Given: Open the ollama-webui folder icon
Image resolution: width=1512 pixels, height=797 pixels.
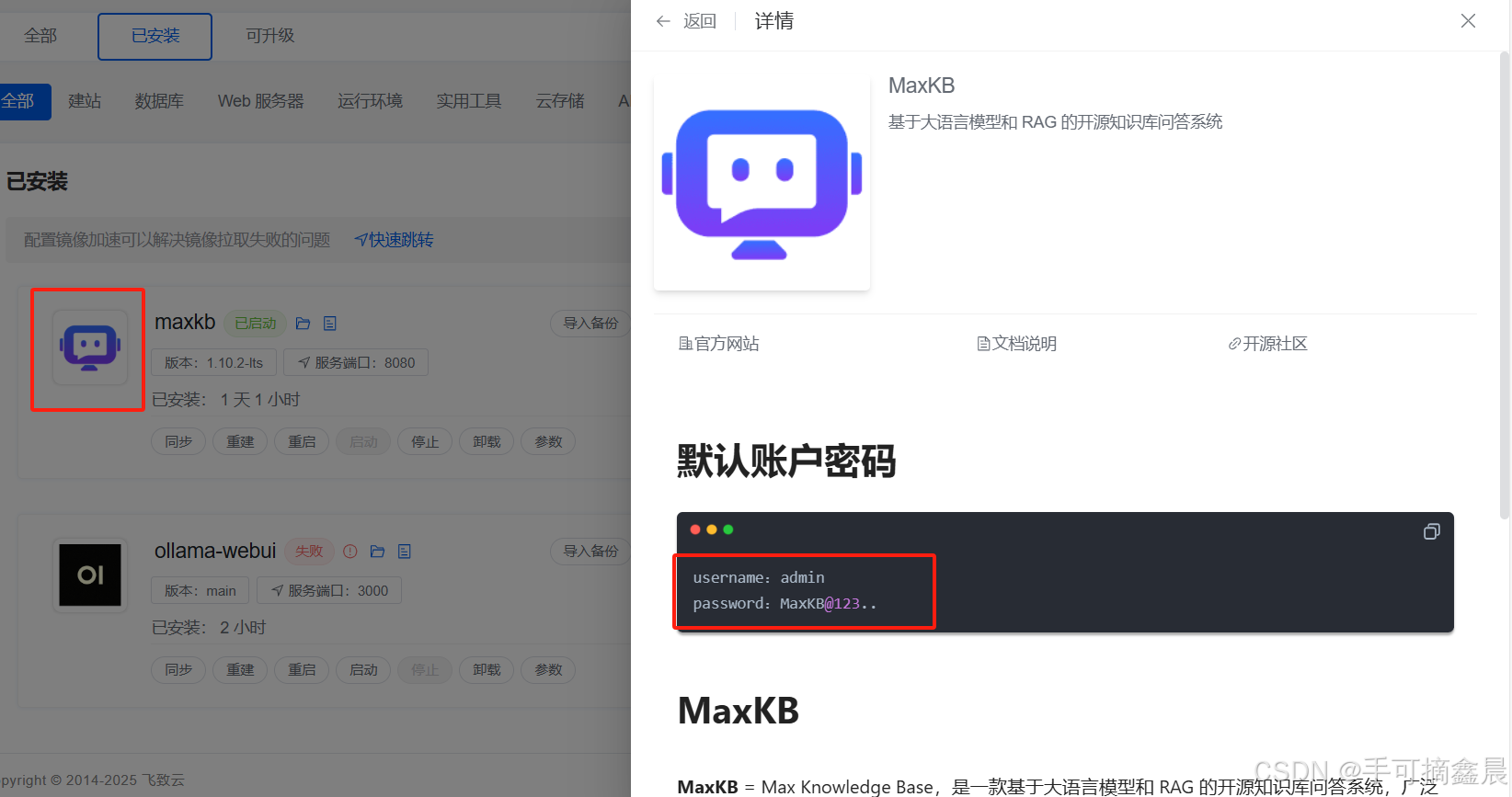Looking at the screenshot, I should coord(377,552).
